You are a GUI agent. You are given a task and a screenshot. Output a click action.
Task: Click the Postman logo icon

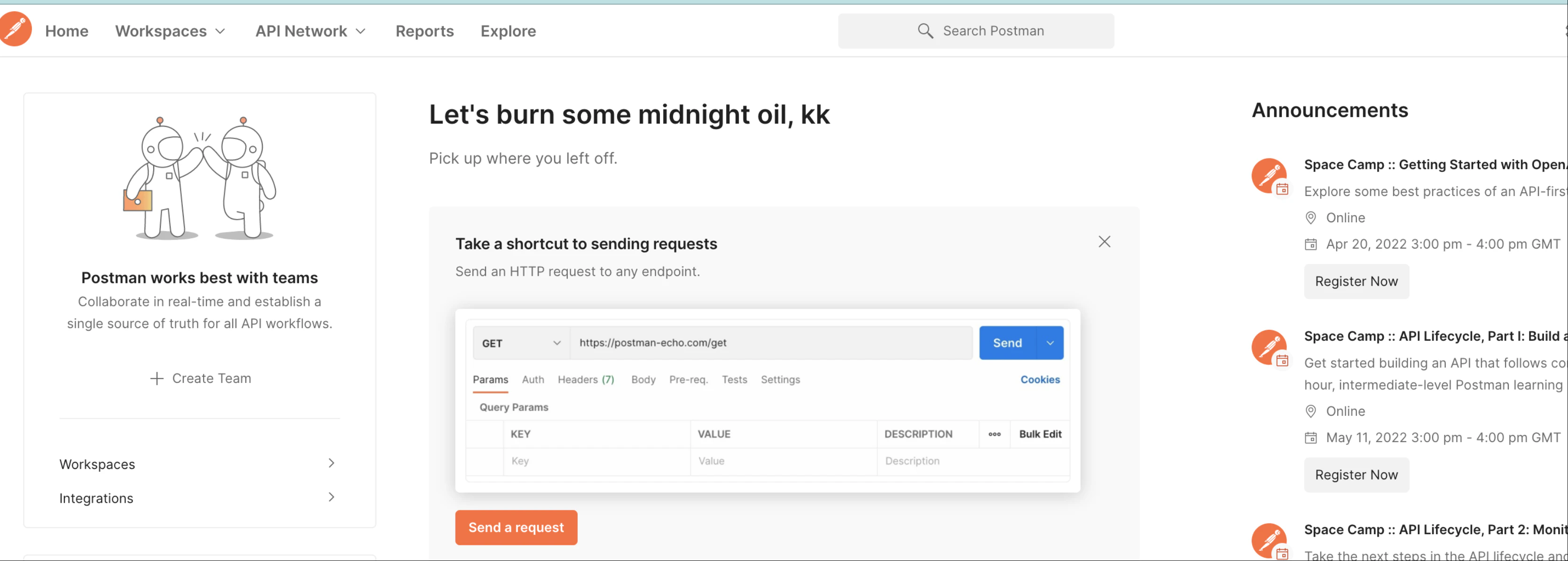[x=15, y=29]
